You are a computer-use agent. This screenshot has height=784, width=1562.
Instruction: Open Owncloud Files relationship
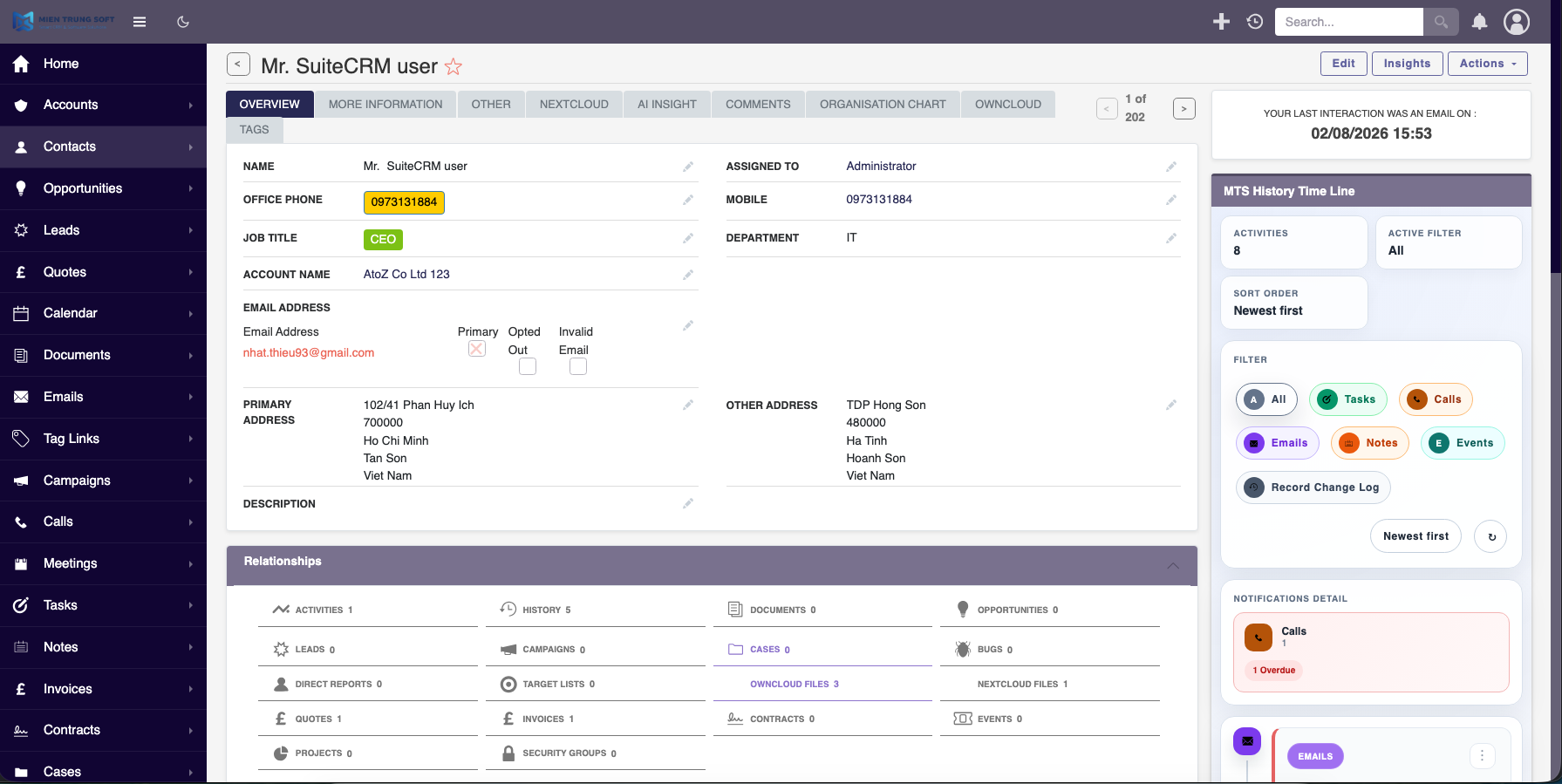[795, 685]
